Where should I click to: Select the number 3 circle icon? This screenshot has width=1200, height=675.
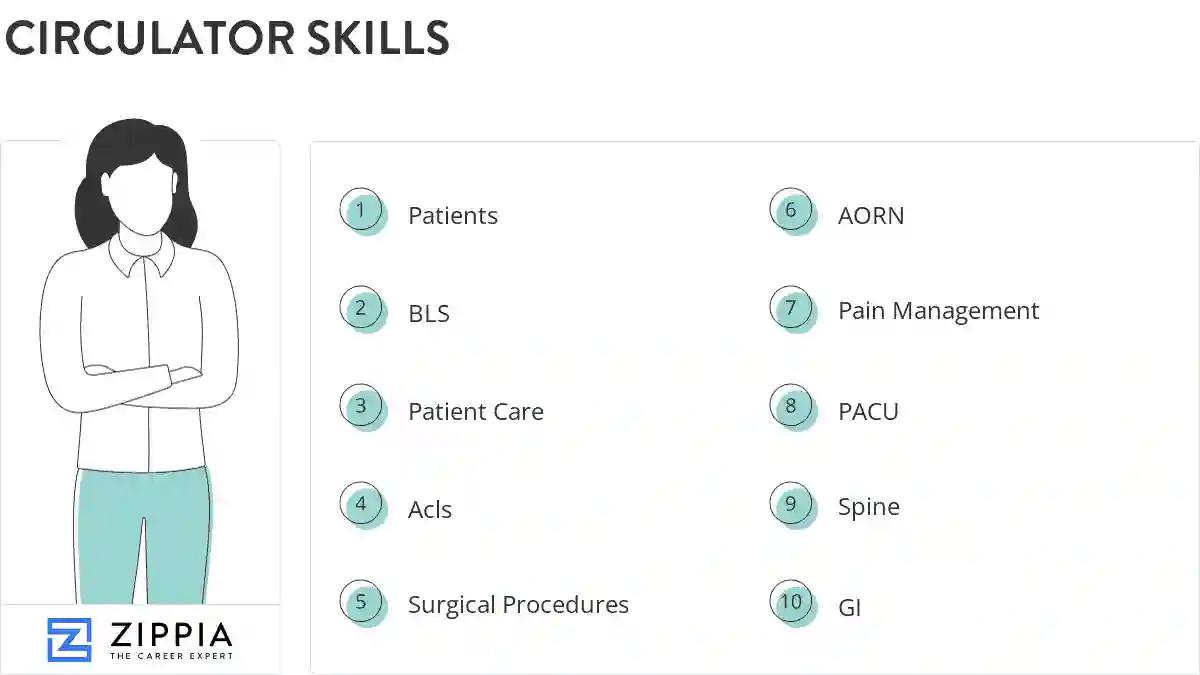coord(361,406)
